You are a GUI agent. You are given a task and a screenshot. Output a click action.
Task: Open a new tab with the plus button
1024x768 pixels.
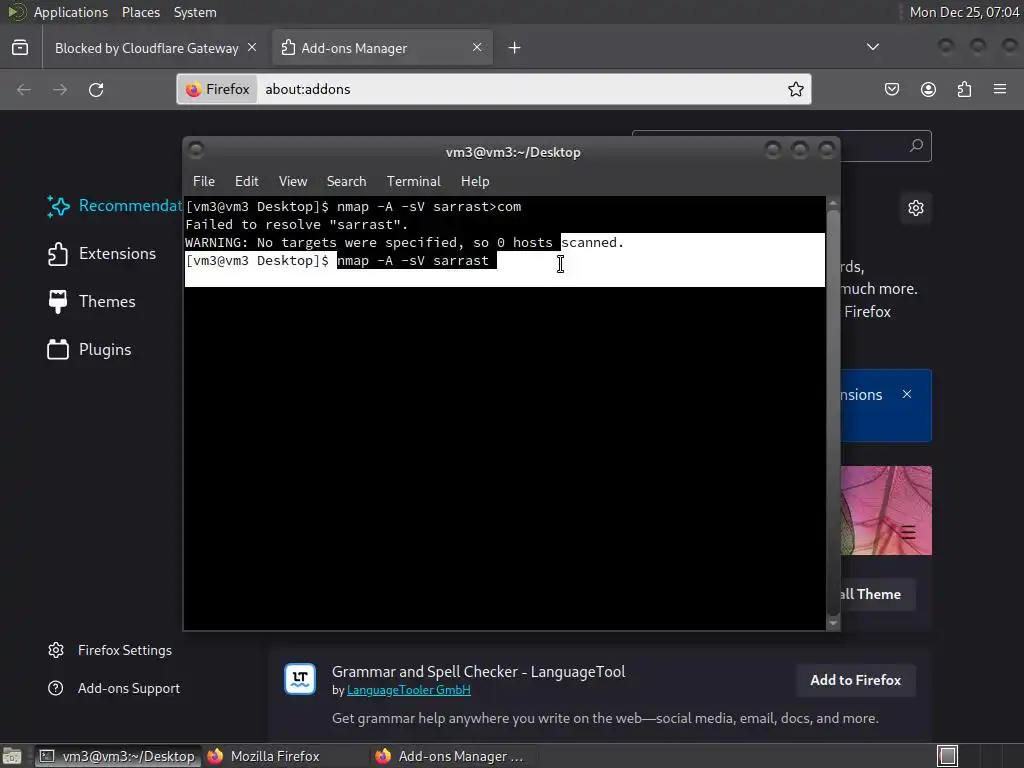click(x=515, y=48)
